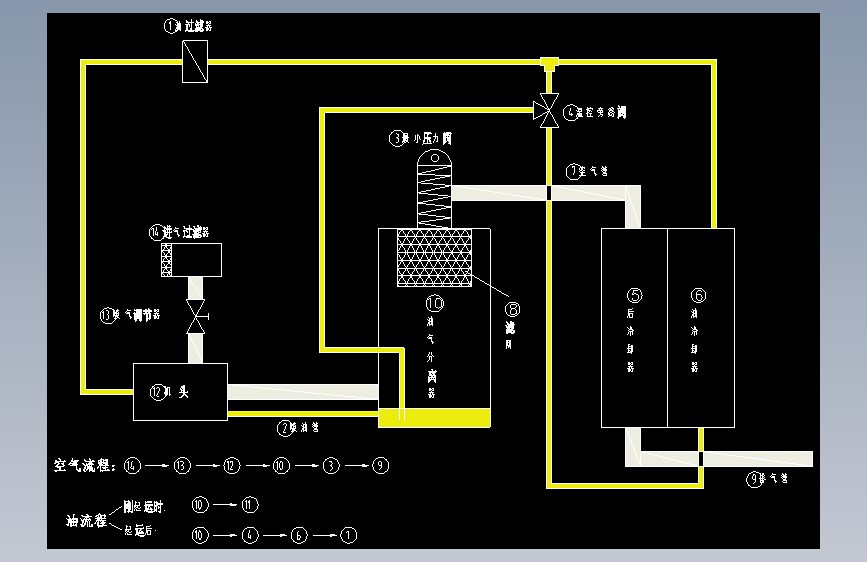The image size is (867, 562).
Task: Click the bypass valve symbol numbered 4
Action: pos(546,111)
